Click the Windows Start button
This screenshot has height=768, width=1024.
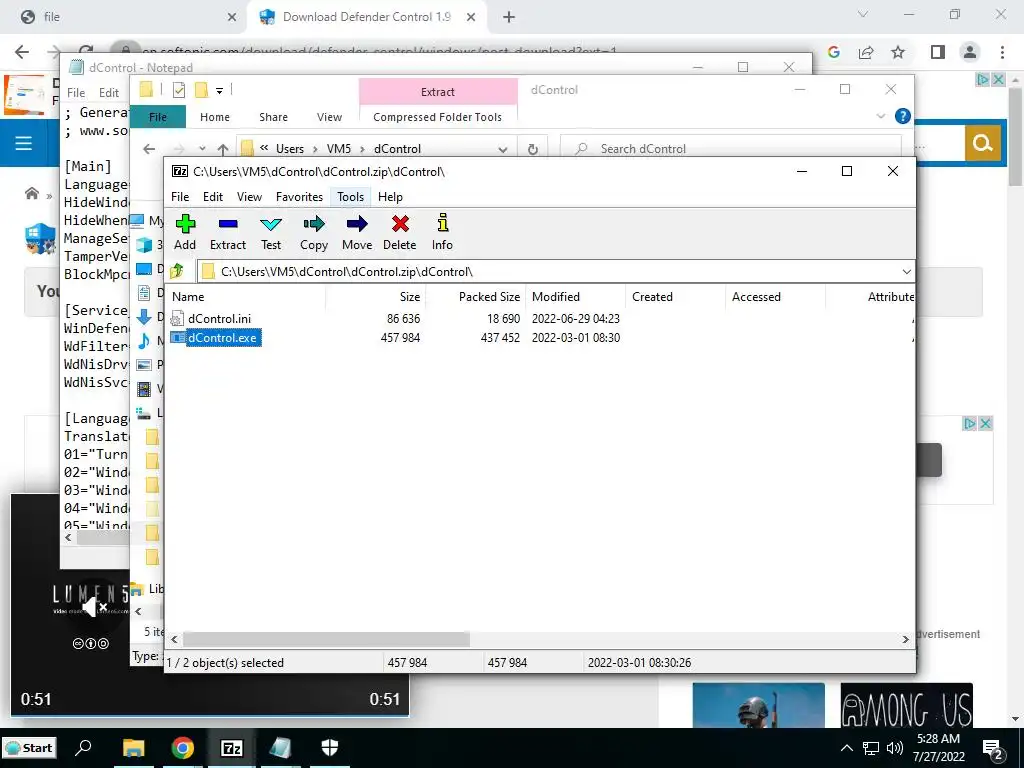point(29,748)
